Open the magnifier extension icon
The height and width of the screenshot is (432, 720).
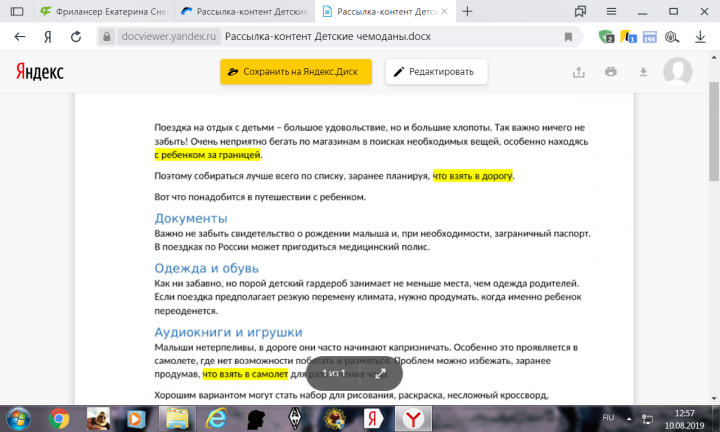point(672,37)
